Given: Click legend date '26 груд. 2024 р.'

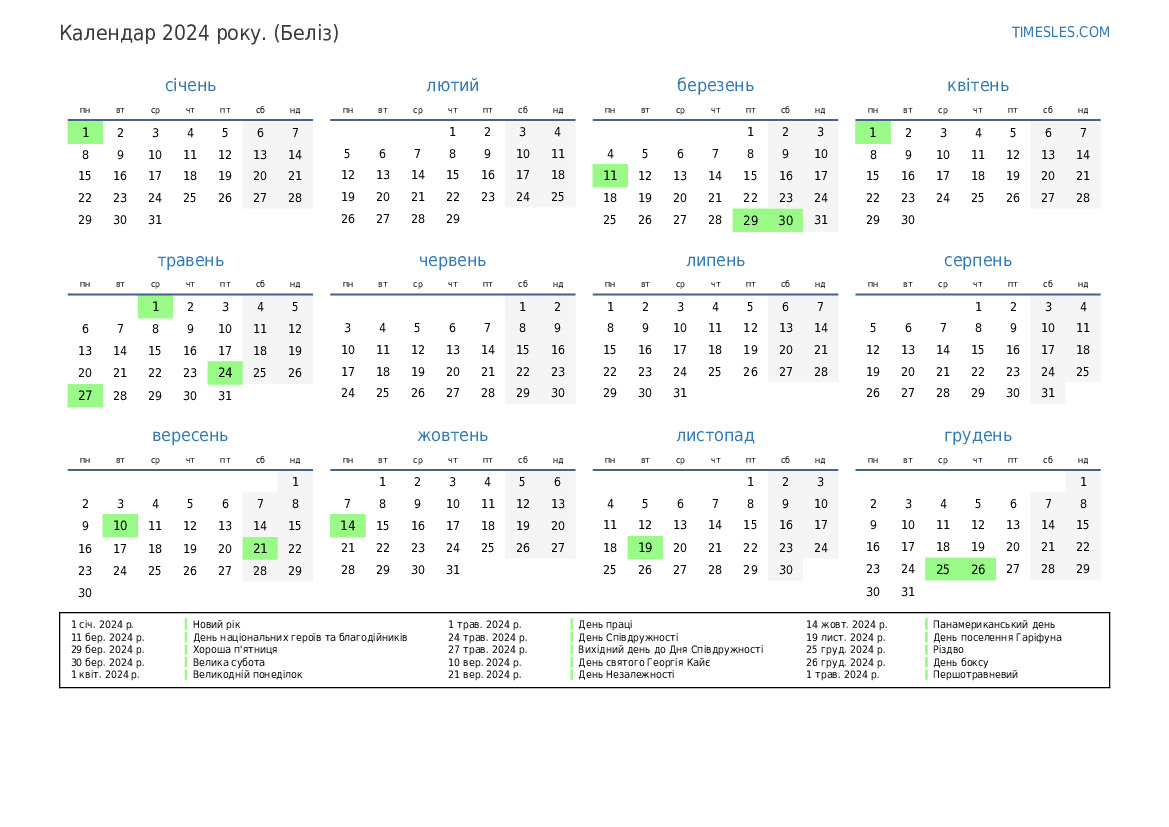Looking at the screenshot, I should (845, 662).
